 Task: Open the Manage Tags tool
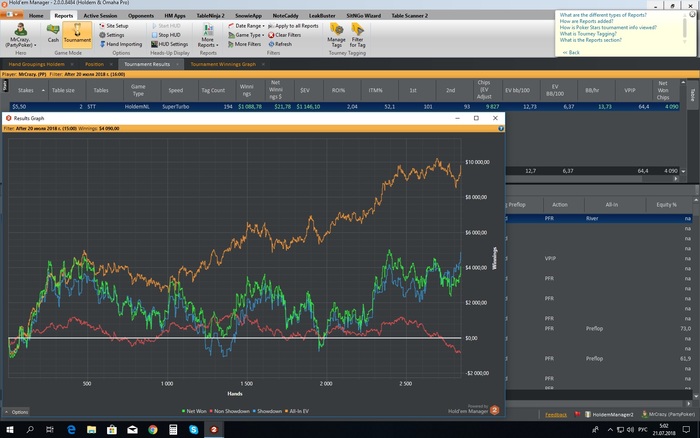pyautogui.click(x=337, y=36)
